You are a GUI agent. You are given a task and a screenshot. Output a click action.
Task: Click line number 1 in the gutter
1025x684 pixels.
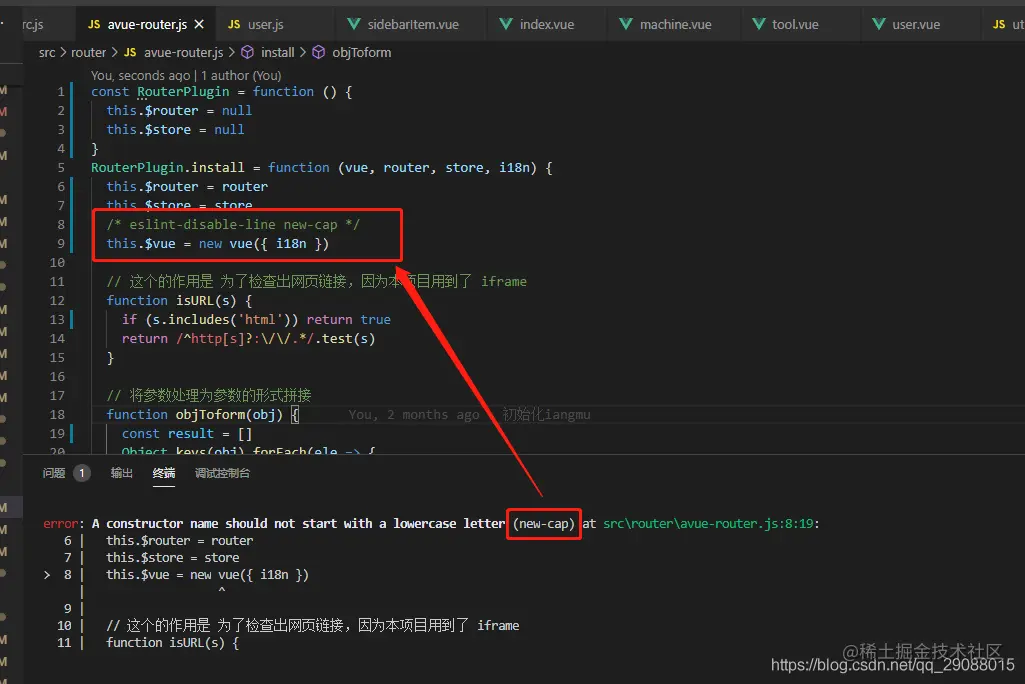[61, 92]
